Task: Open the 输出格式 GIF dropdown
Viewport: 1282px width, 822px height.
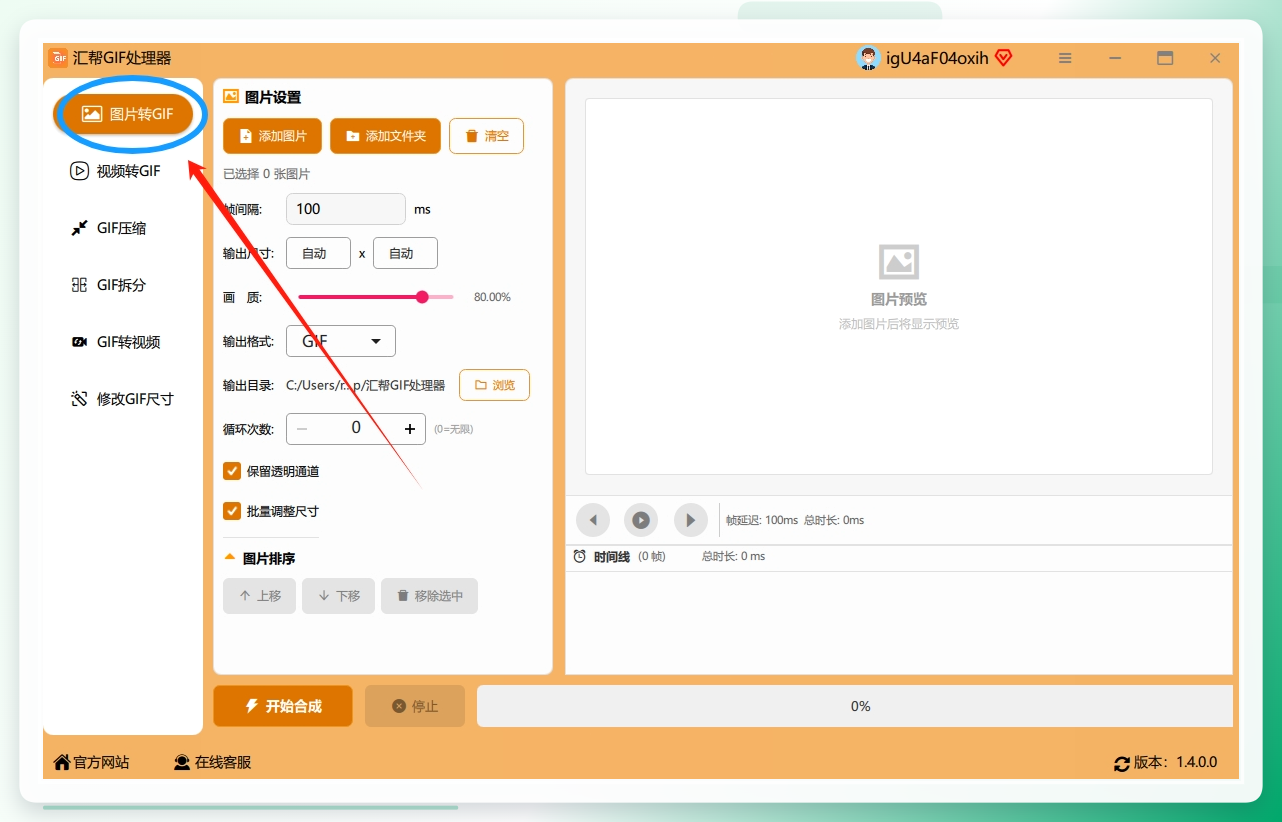Action: [x=341, y=341]
